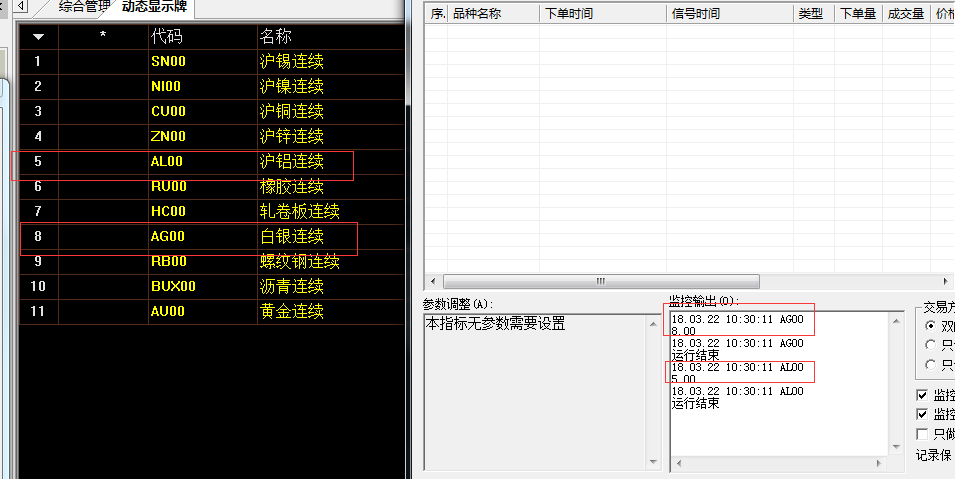
Task: Click 监控输出 vertical scroll-down arrow
Action: point(896,448)
